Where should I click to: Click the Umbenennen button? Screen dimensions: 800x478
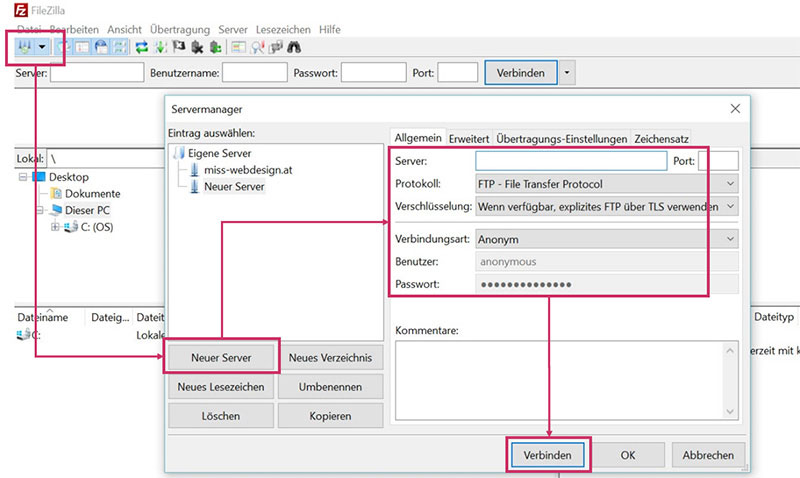click(330, 387)
